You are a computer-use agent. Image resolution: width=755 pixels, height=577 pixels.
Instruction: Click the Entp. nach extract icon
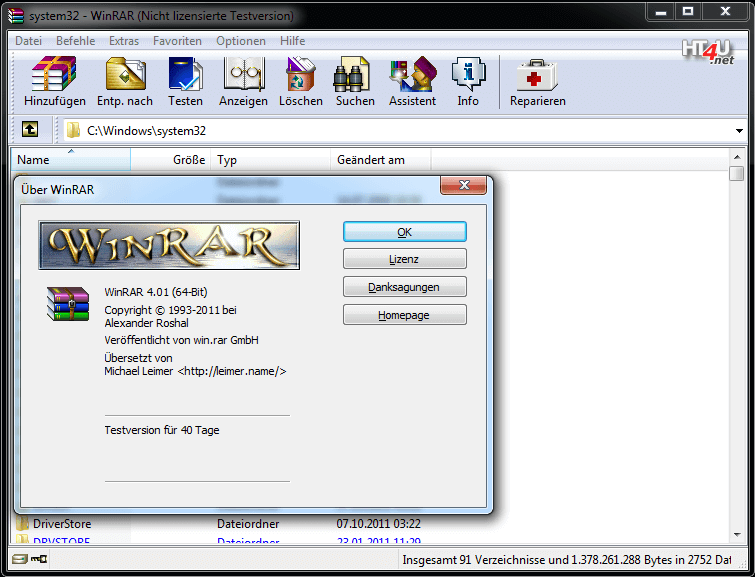click(125, 74)
